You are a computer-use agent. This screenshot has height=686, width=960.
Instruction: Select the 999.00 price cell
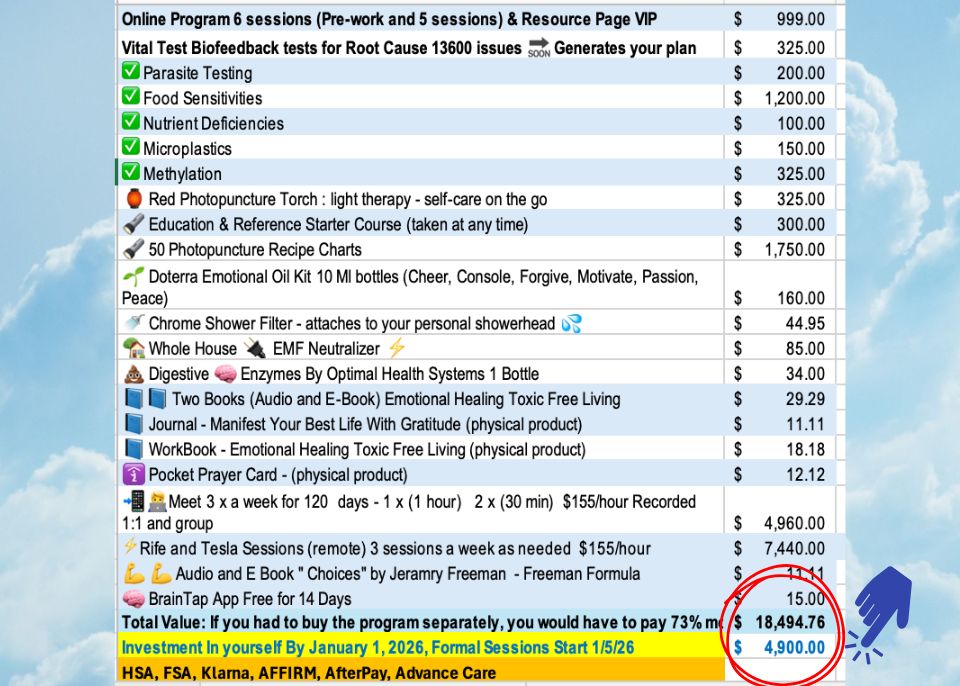tap(800, 19)
